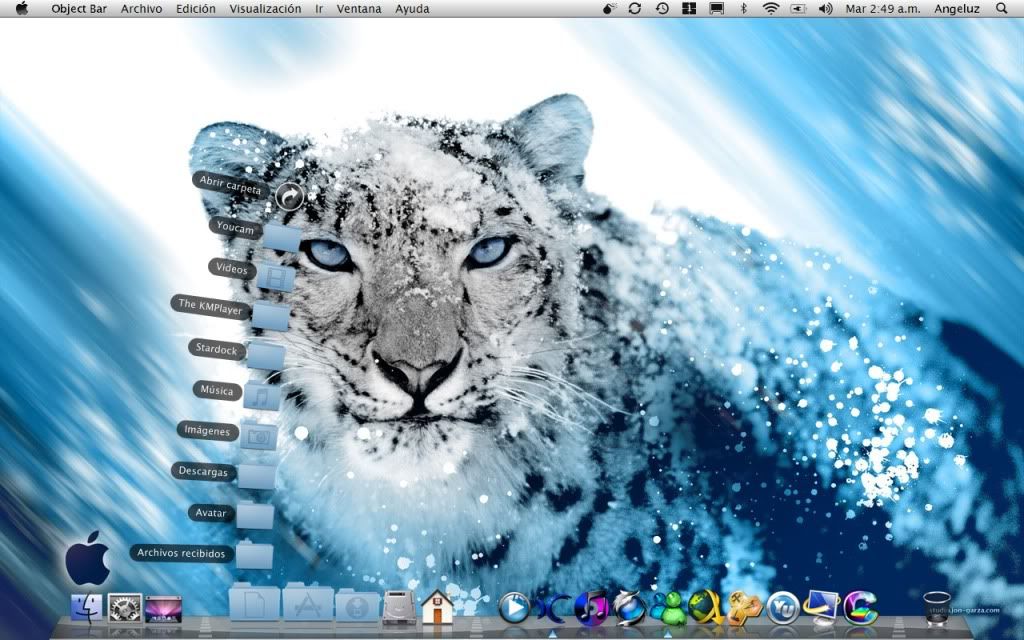1024x640 pixels.
Task: Click the bomb icon in menu bar
Action: [x=609, y=8]
